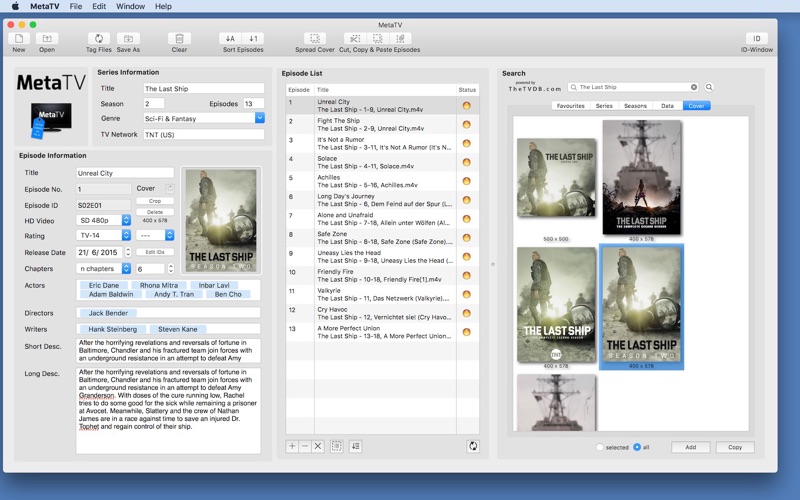Switch to the Seasons tab
The width and height of the screenshot is (800, 500).
[x=635, y=105]
